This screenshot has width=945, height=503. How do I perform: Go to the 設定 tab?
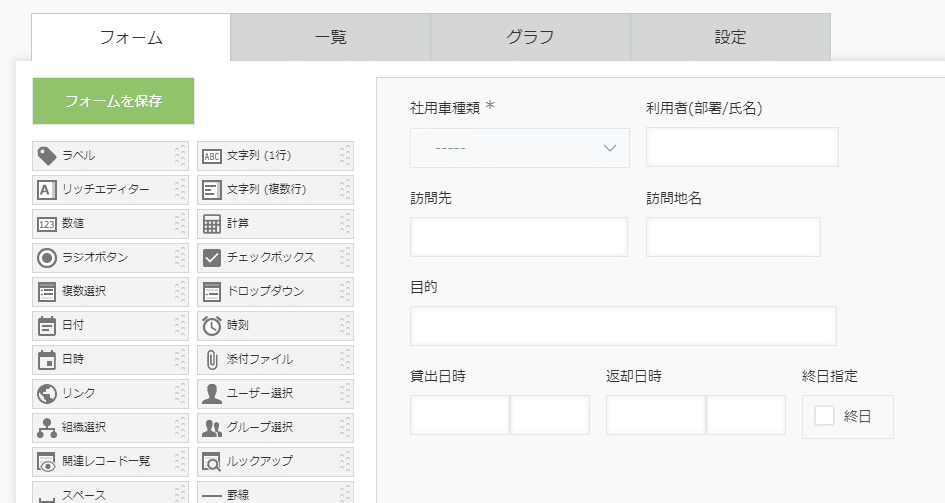click(x=730, y=38)
